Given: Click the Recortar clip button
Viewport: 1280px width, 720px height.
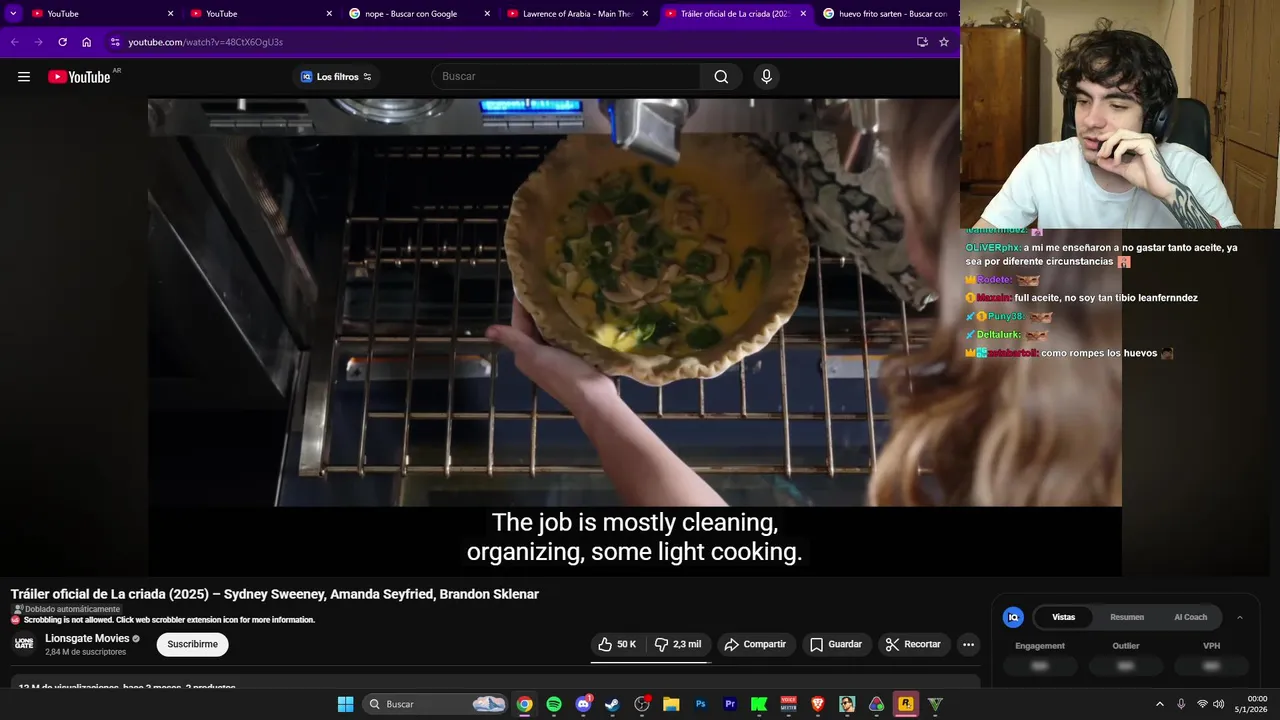Looking at the screenshot, I should coord(913,644).
